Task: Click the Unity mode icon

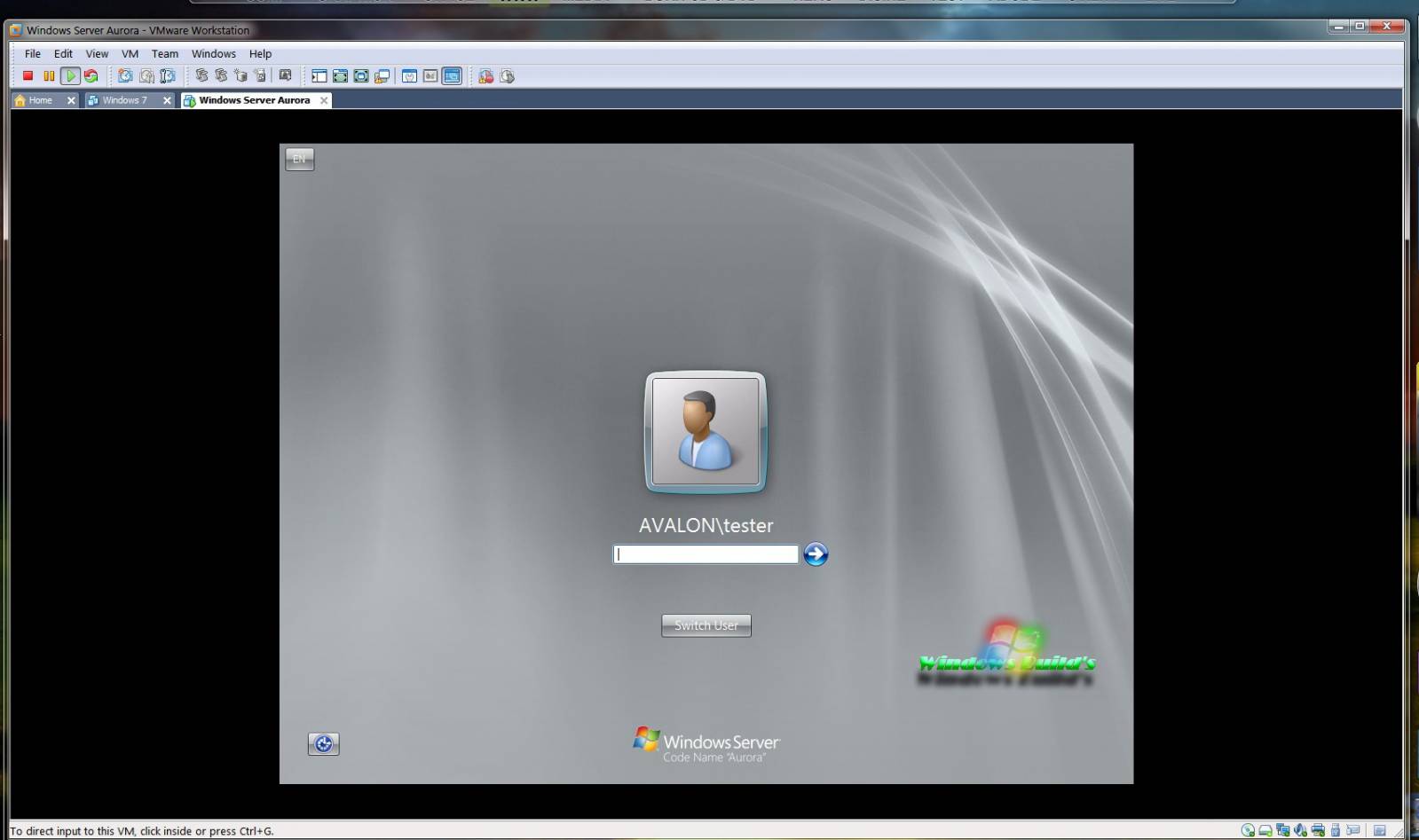Action: tap(382, 76)
